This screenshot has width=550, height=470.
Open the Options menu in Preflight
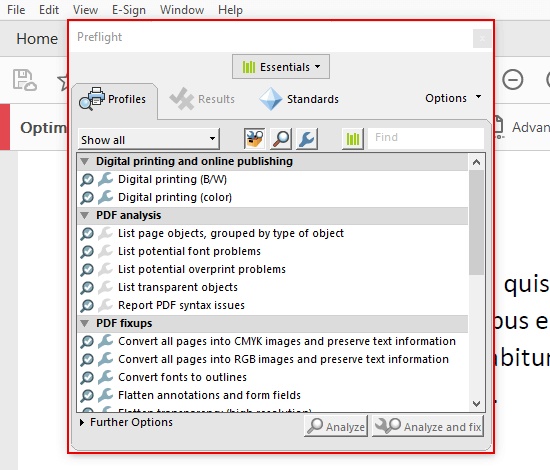(453, 98)
